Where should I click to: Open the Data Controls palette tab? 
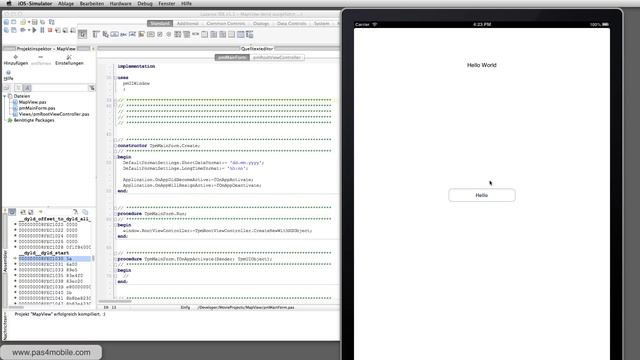tap(291, 23)
